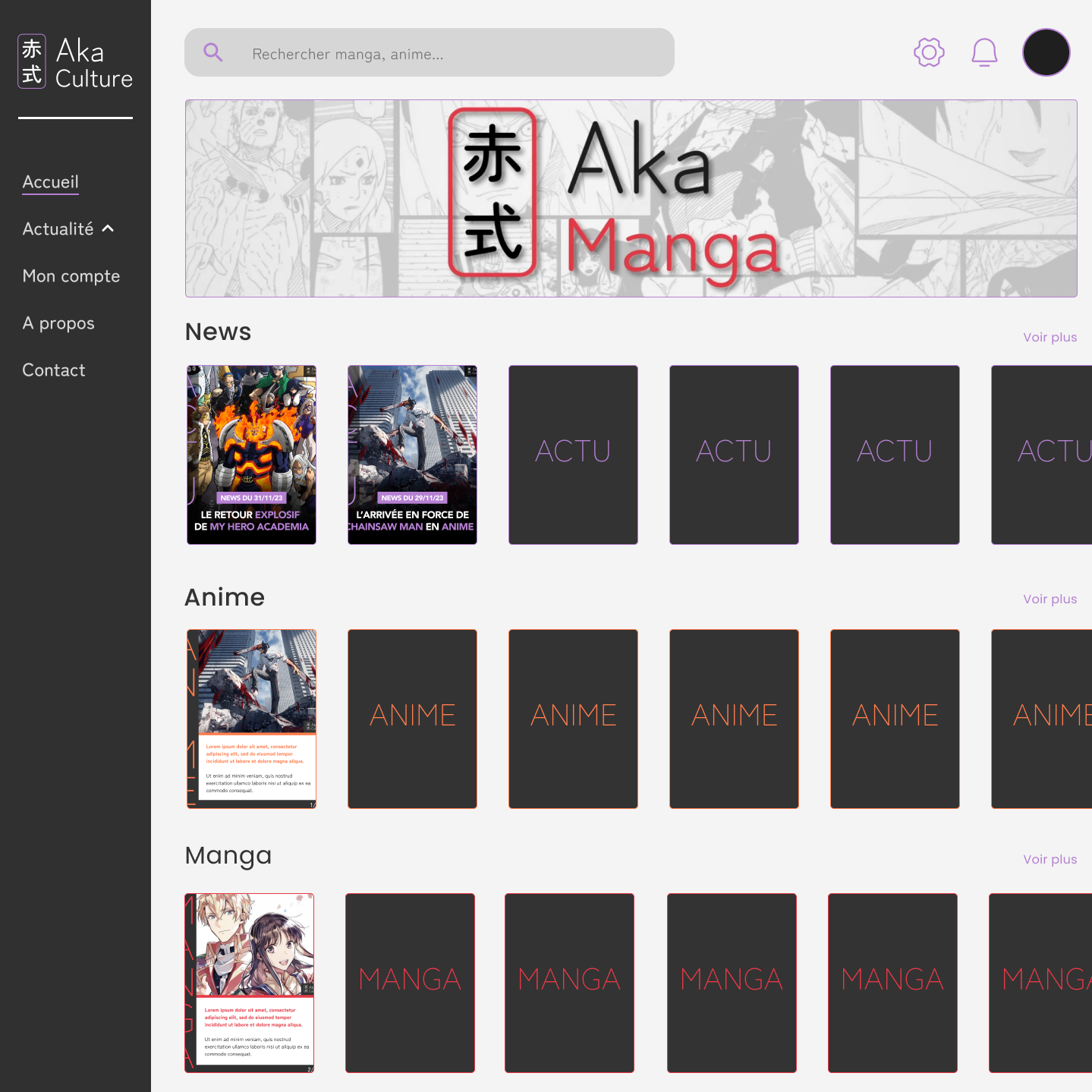Click Voir plus in the Anime section
Screen dimensions: 1092x1092
click(x=1050, y=599)
